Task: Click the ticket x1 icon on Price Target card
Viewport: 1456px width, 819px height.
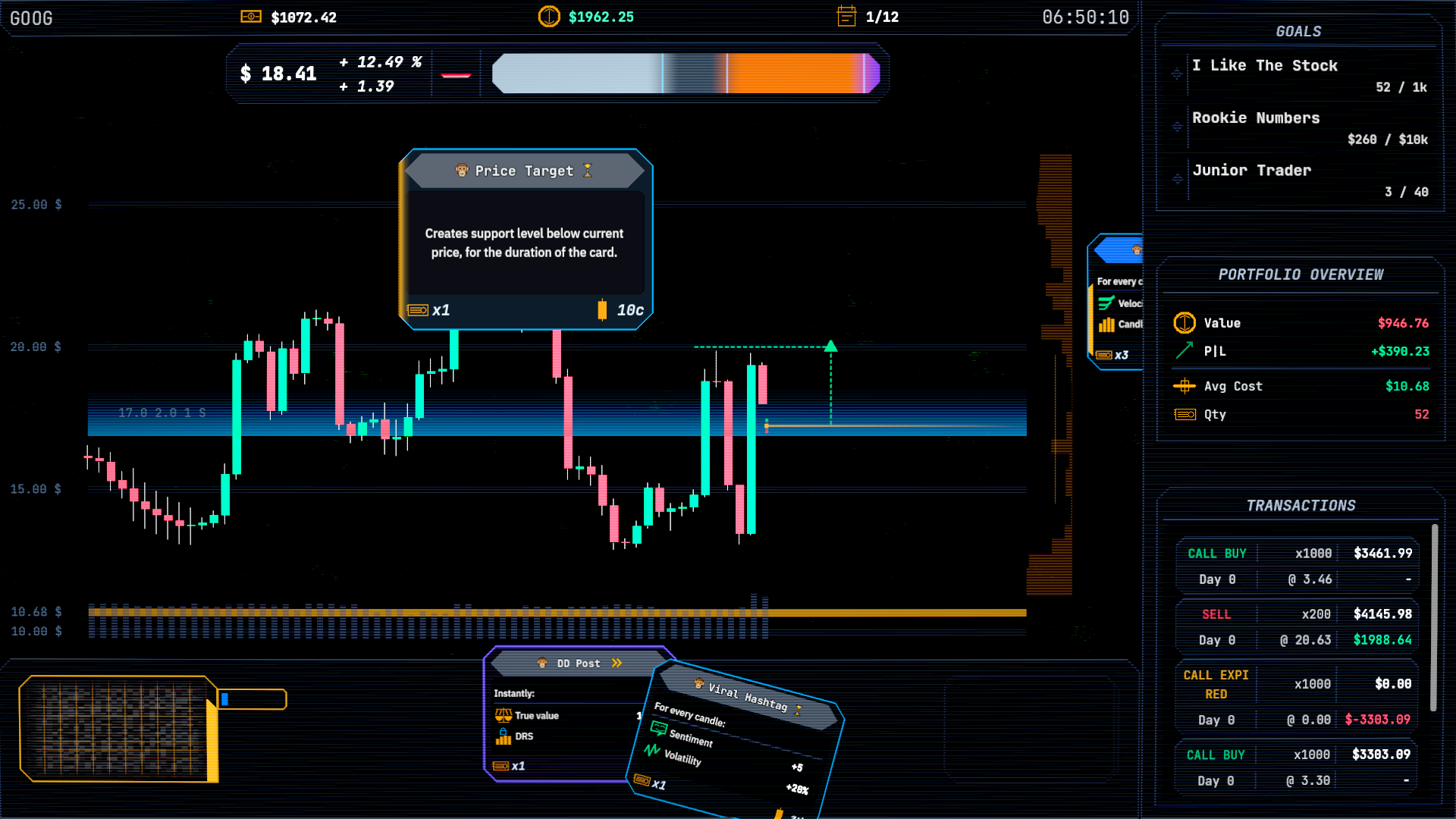Action: (x=418, y=310)
